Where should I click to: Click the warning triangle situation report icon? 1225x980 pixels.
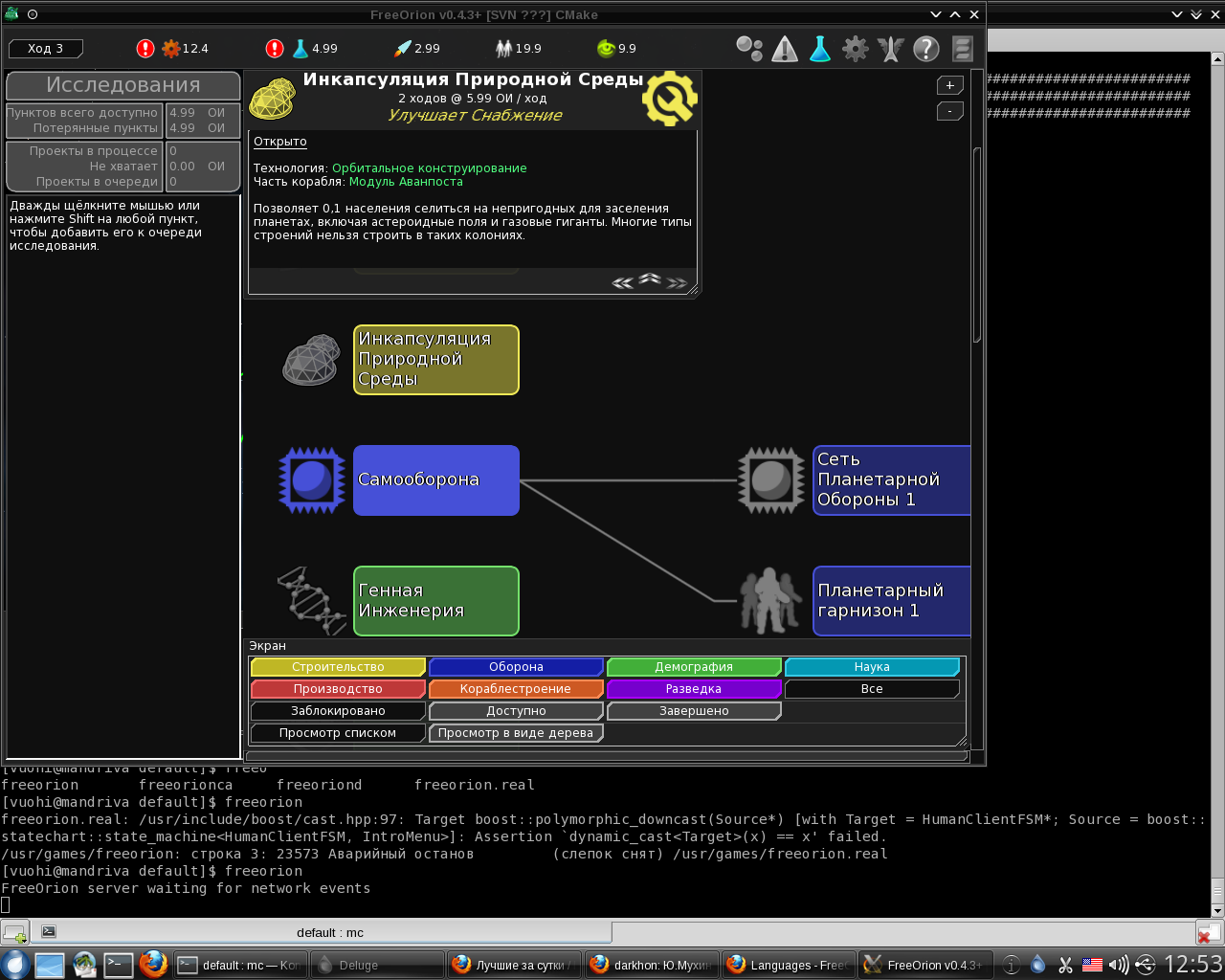785,49
